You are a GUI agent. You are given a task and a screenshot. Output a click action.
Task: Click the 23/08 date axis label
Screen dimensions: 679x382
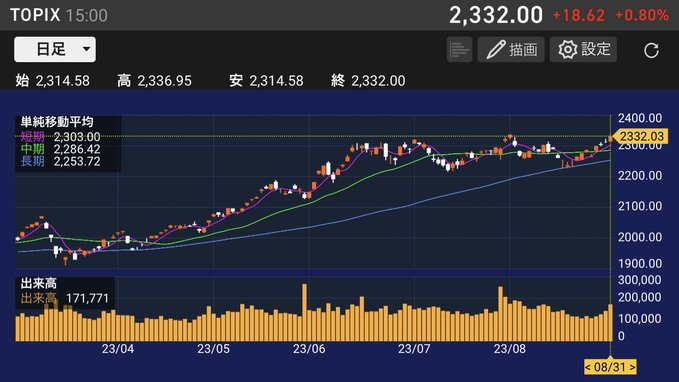click(x=510, y=349)
